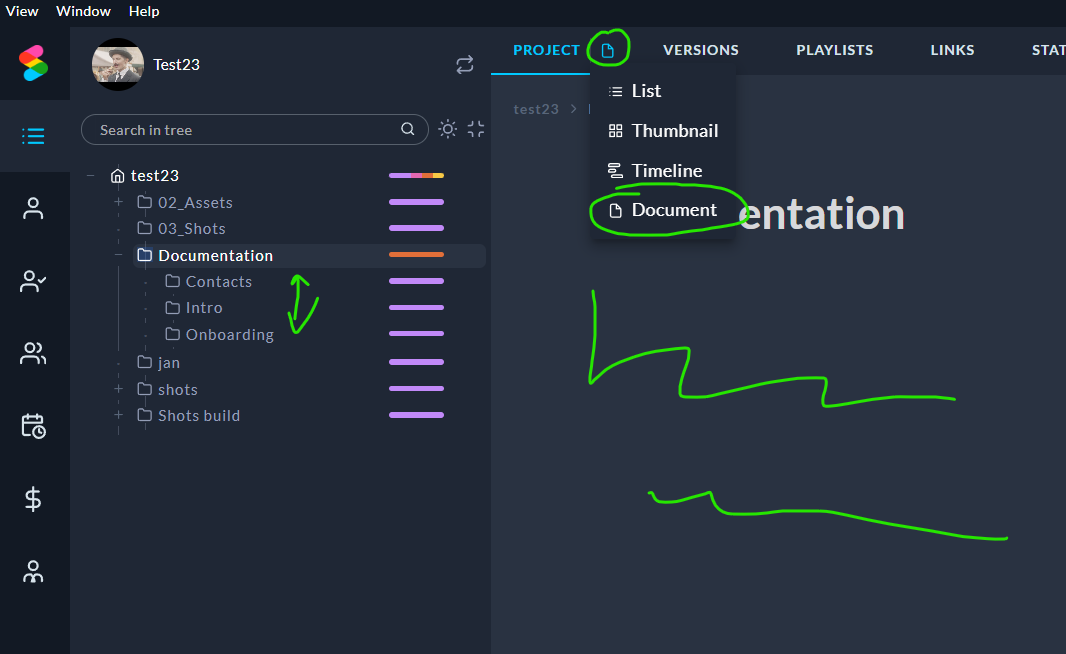Click the ftrack logo icon
The width and height of the screenshot is (1066, 654).
pos(33,63)
